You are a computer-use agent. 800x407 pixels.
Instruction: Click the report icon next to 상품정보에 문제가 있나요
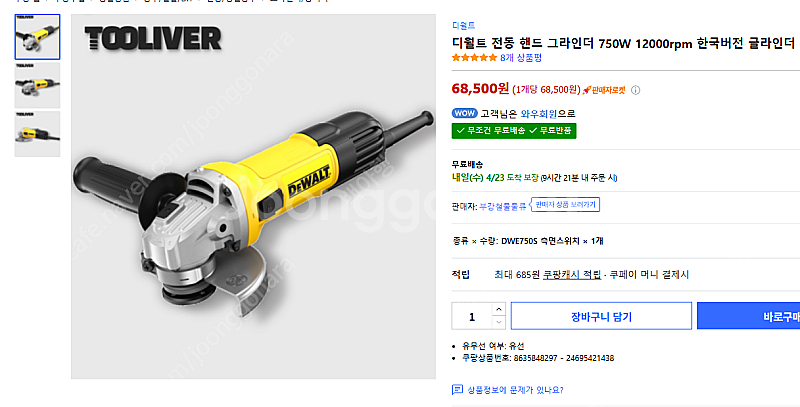pyautogui.click(x=457, y=390)
